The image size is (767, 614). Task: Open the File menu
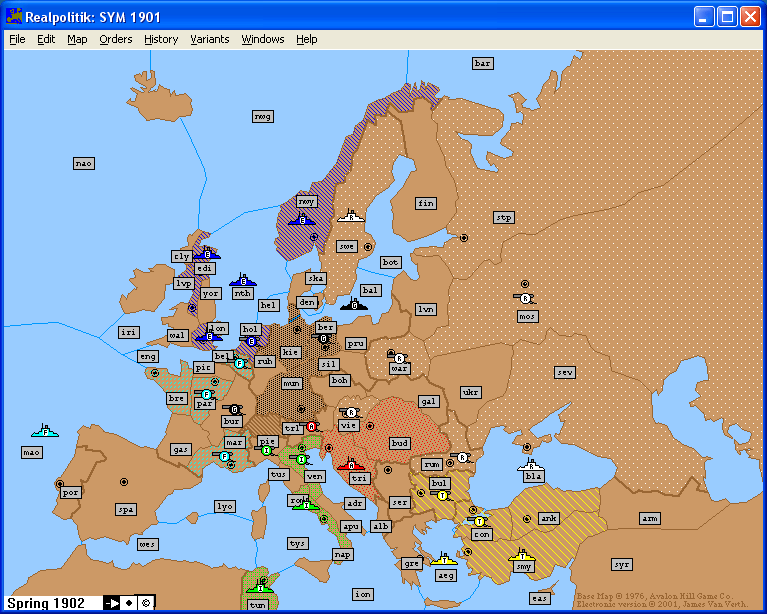tap(17, 39)
